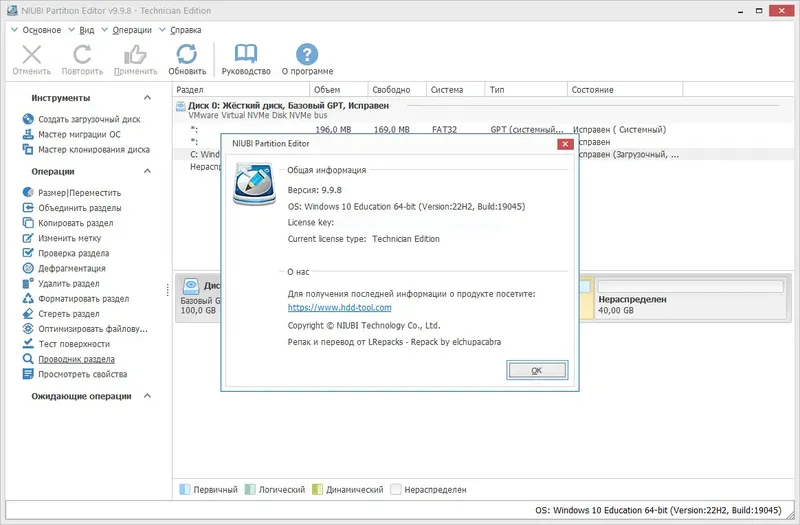Click the Диск 0 header row text

[288, 106]
